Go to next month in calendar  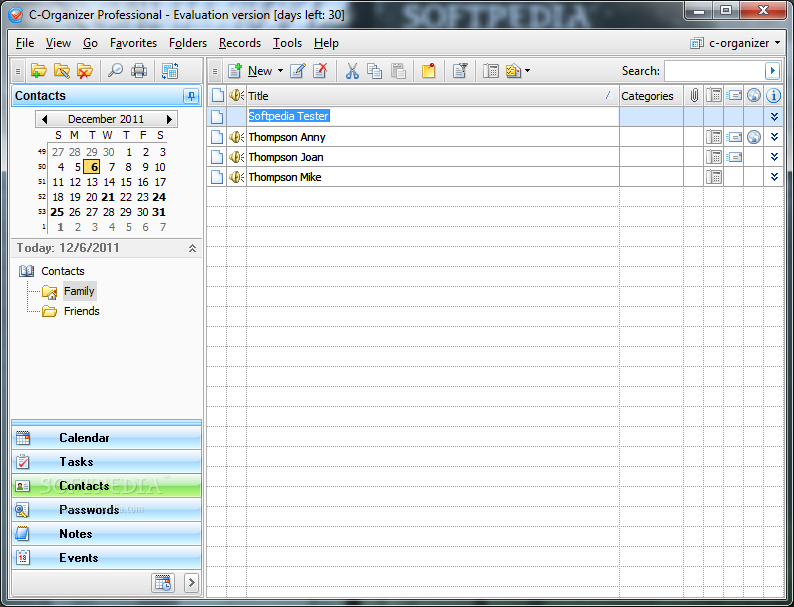[x=169, y=119]
